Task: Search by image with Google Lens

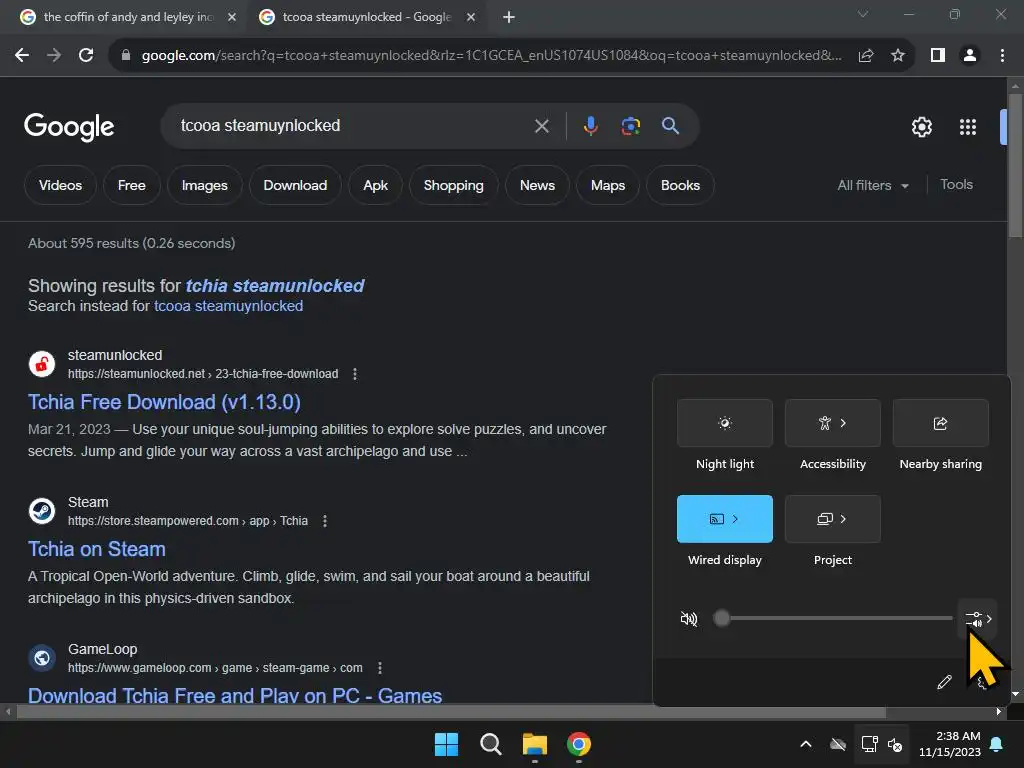Action: [630, 125]
